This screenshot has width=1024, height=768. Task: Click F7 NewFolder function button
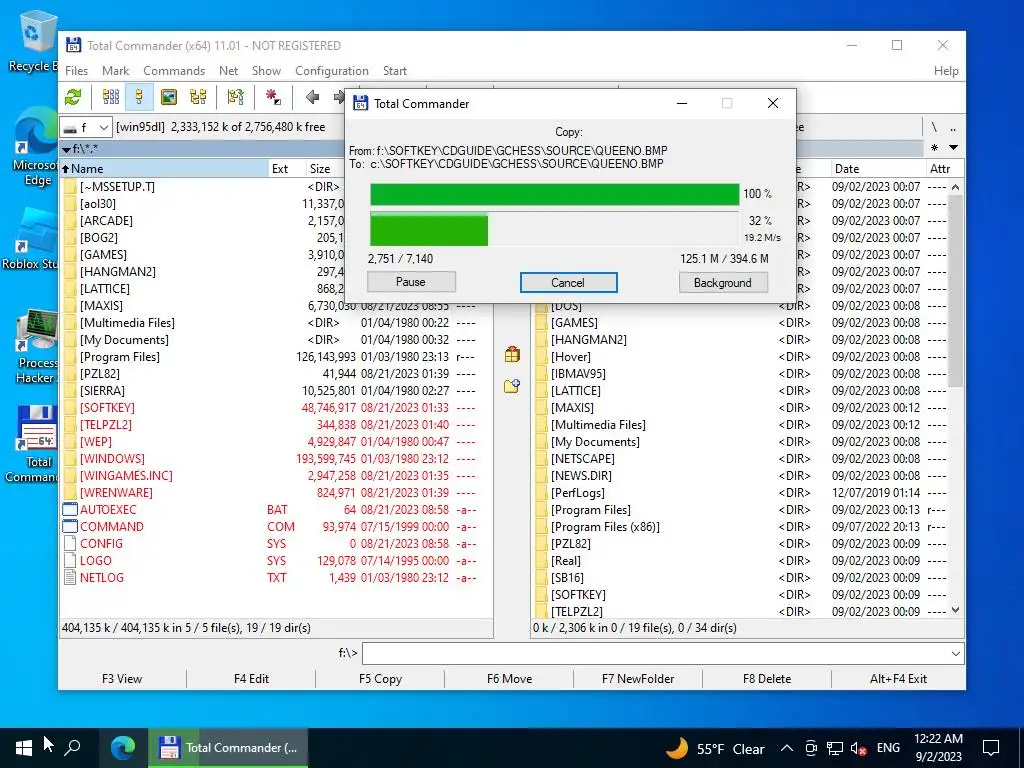tap(638, 679)
